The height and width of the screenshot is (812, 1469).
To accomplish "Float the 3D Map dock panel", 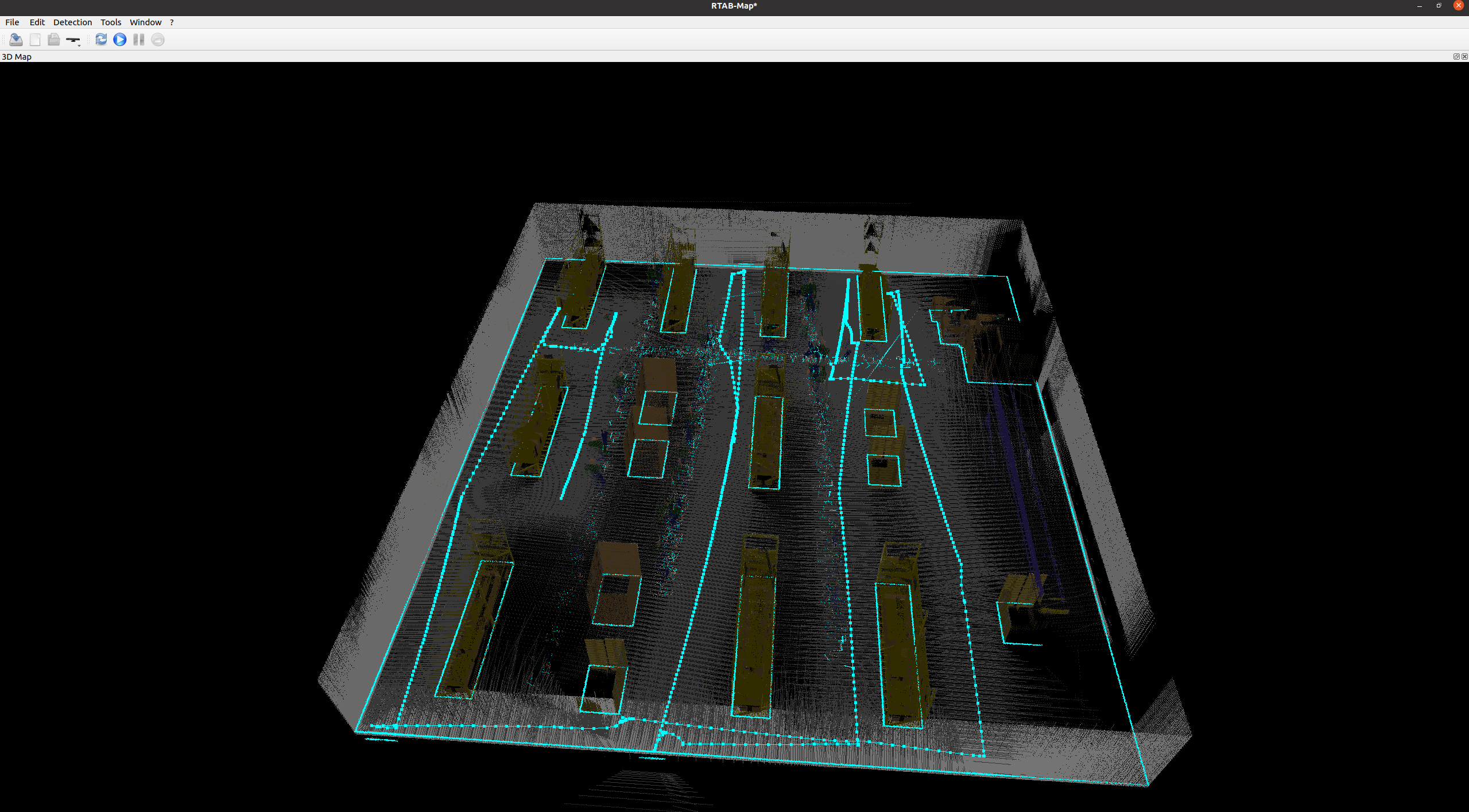I will [1456, 56].
